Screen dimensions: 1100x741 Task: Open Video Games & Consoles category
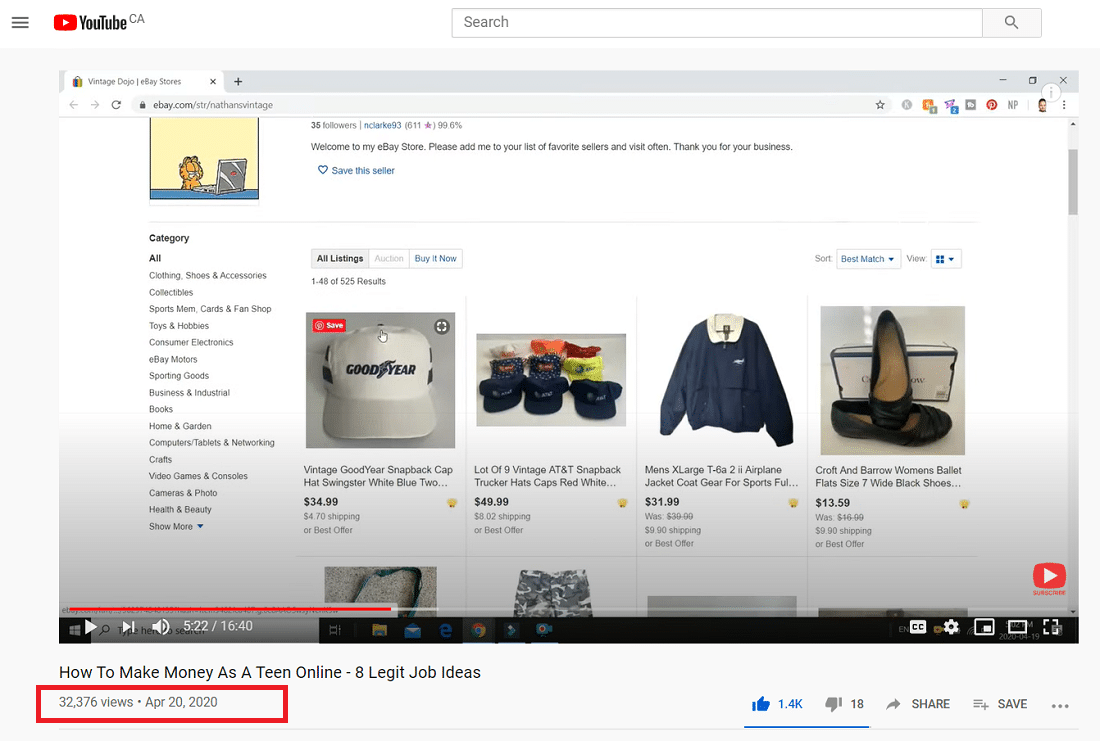click(198, 476)
